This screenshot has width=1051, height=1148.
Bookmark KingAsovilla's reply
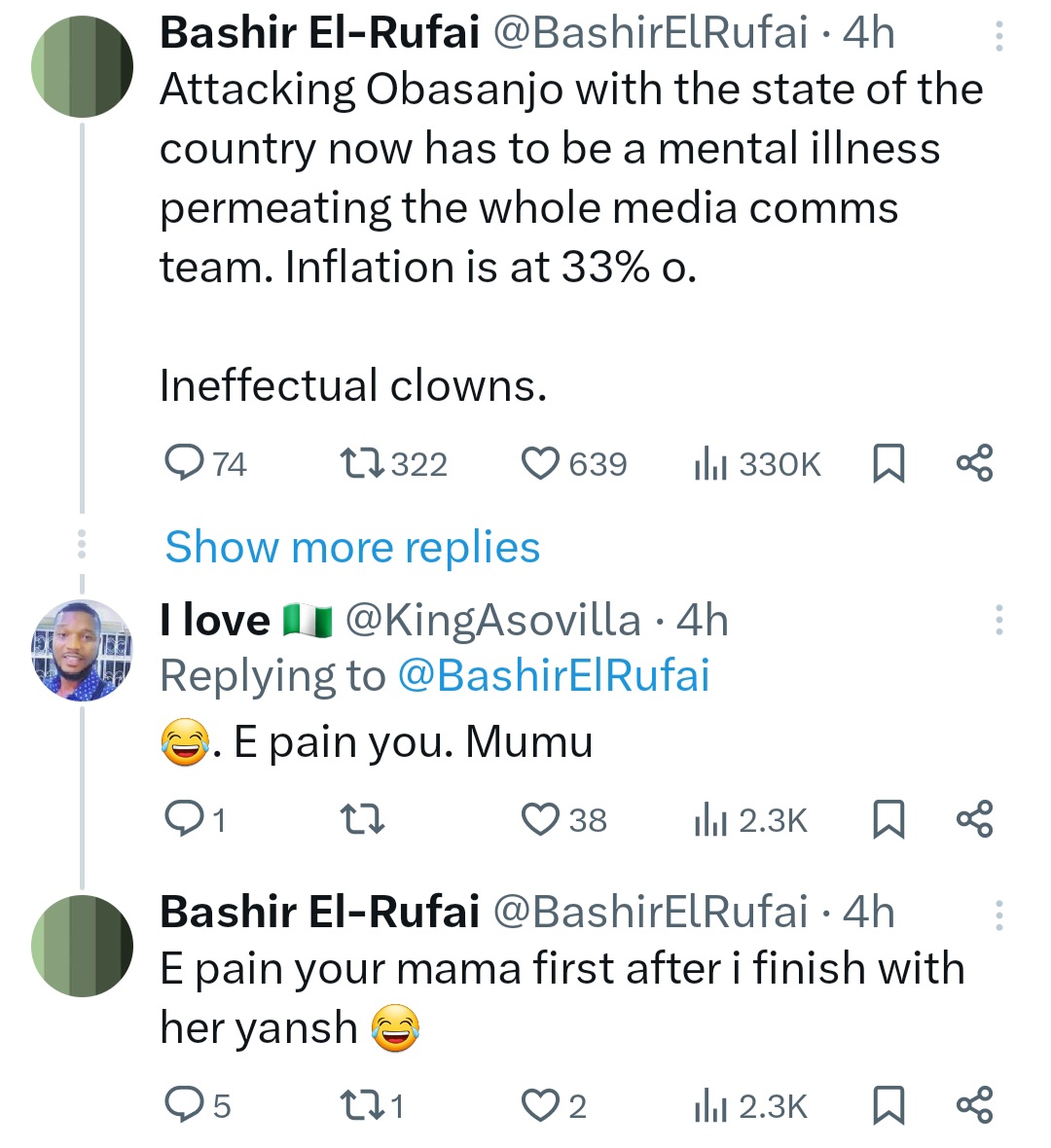point(887,820)
